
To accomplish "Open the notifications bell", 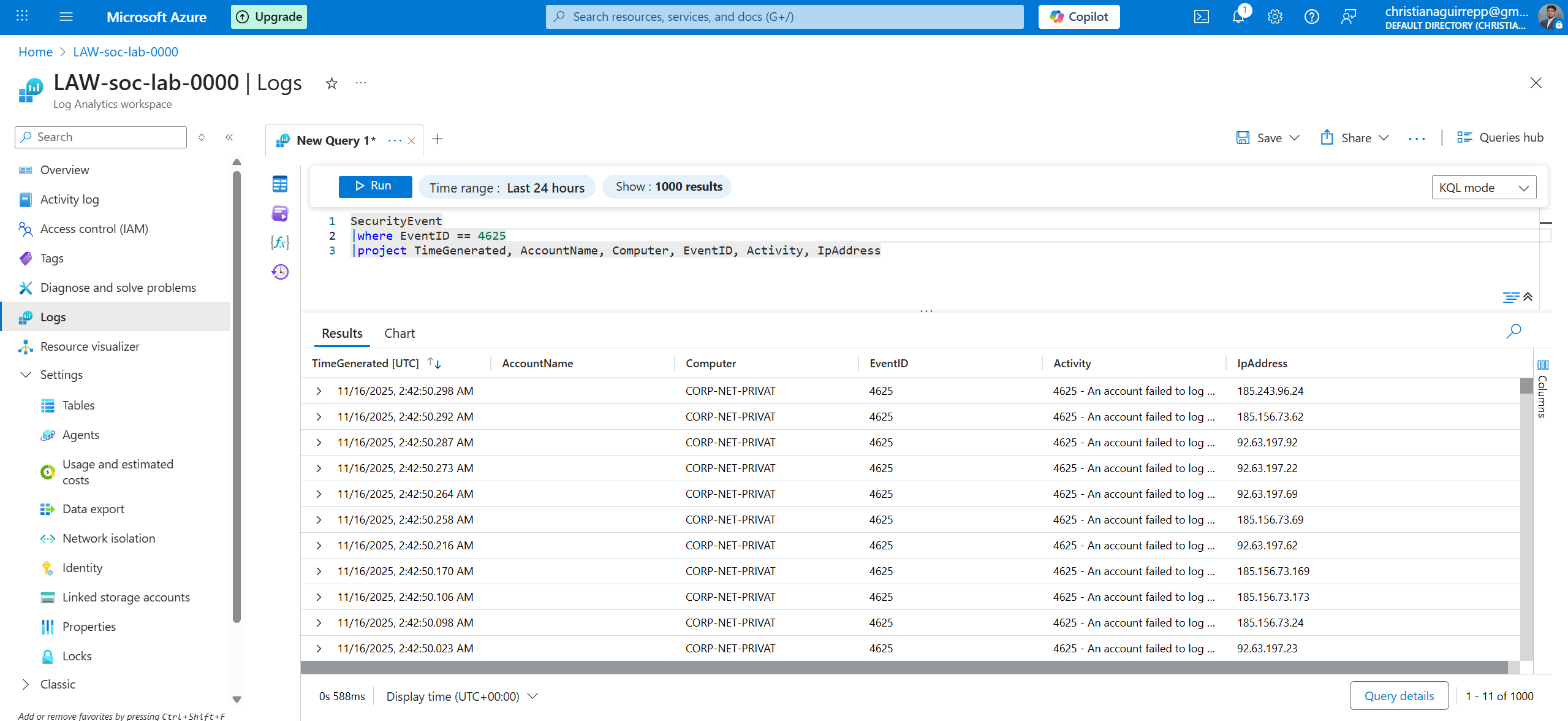I will [x=1238, y=17].
